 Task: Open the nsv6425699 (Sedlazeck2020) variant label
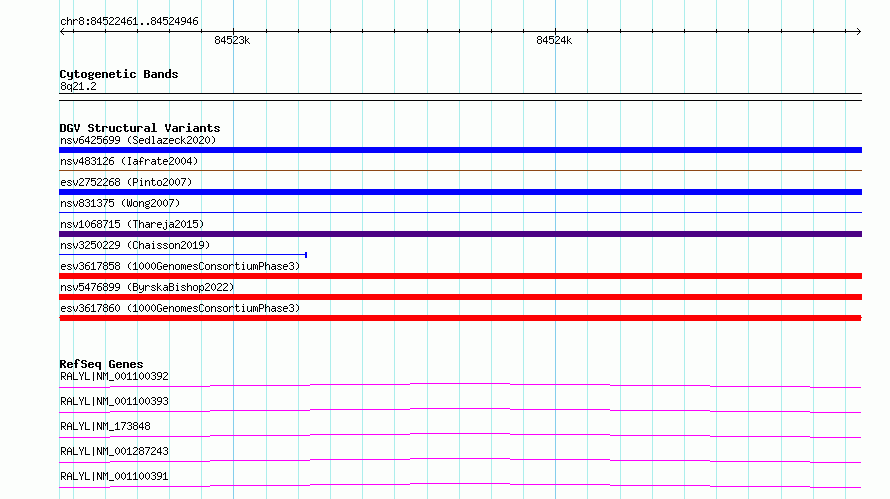point(138,140)
